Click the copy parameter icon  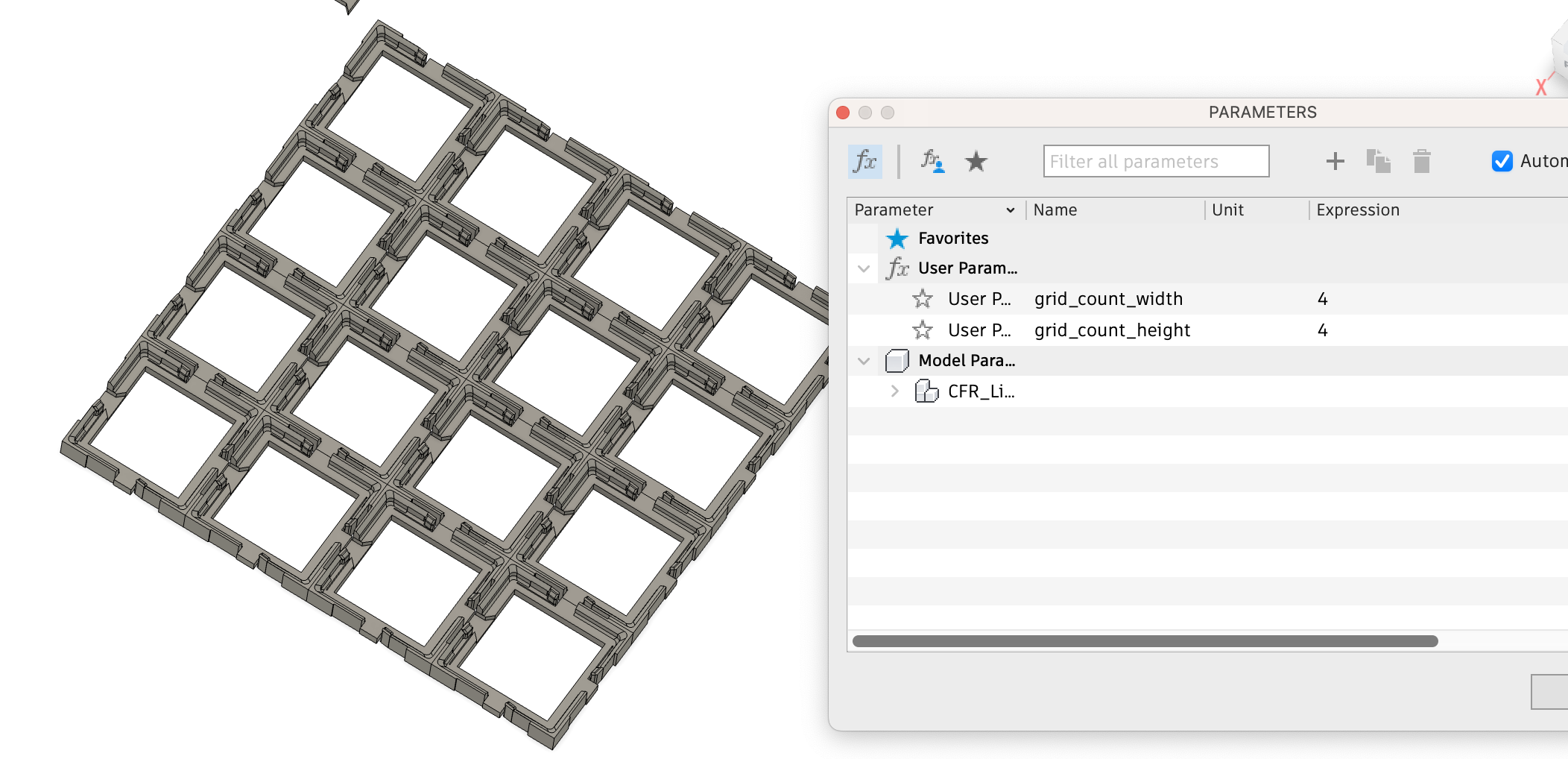point(1378,161)
